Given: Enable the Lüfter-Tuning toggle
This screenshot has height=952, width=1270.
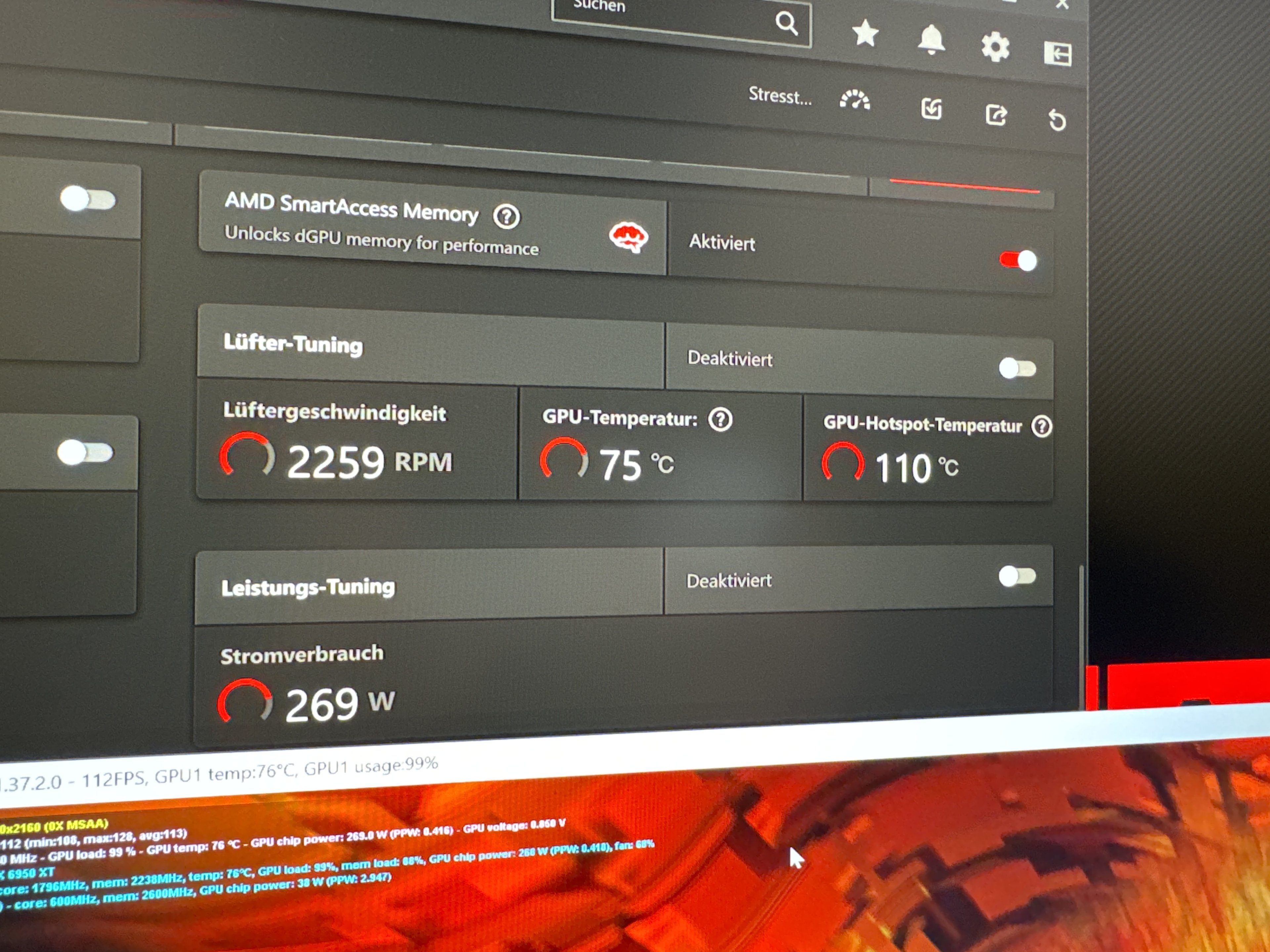Looking at the screenshot, I should tap(1017, 368).
